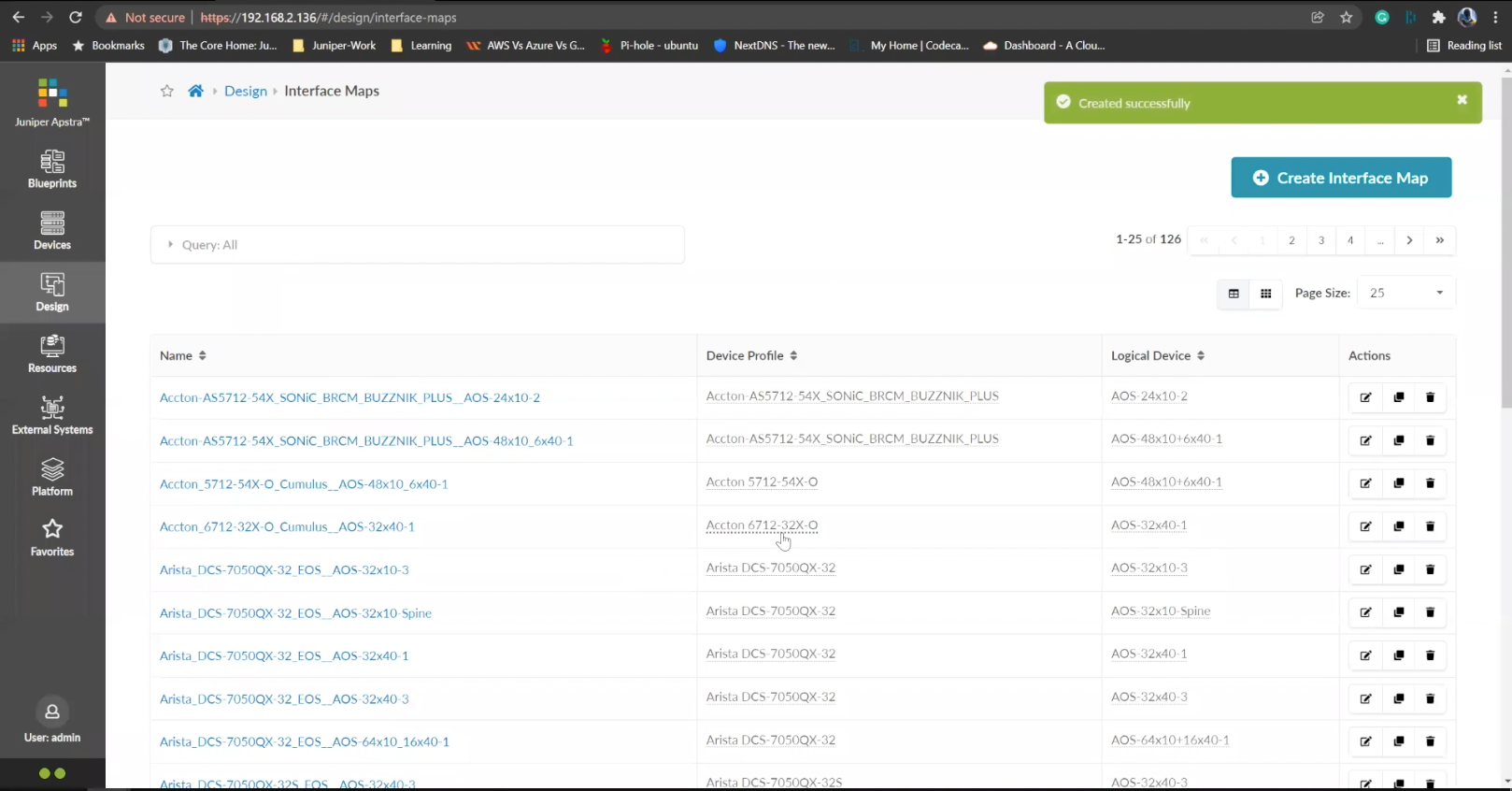Image resolution: width=1512 pixels, height=791 pixels.
Task: Clone the Accton_5712-54X-O_Cumulus interface map
Action: click(1398, 483)
